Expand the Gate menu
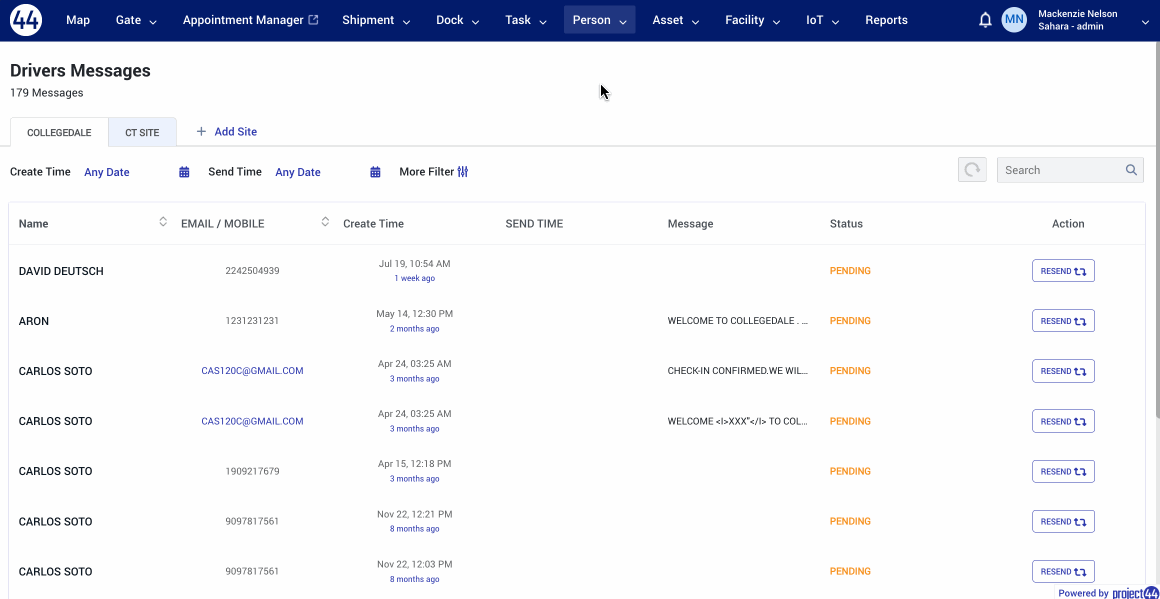 click(x=137, y=20)
